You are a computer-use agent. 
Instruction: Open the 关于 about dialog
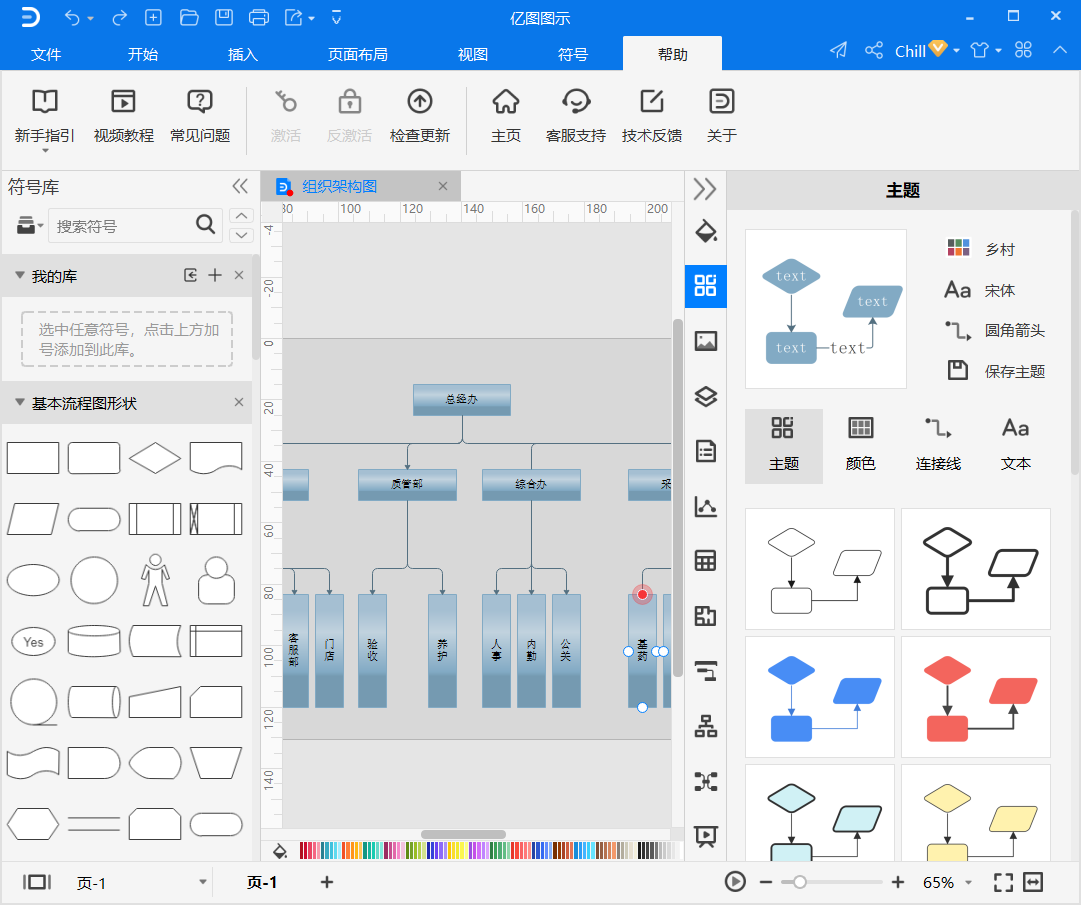pyautogui.click(x=722, y=117)
